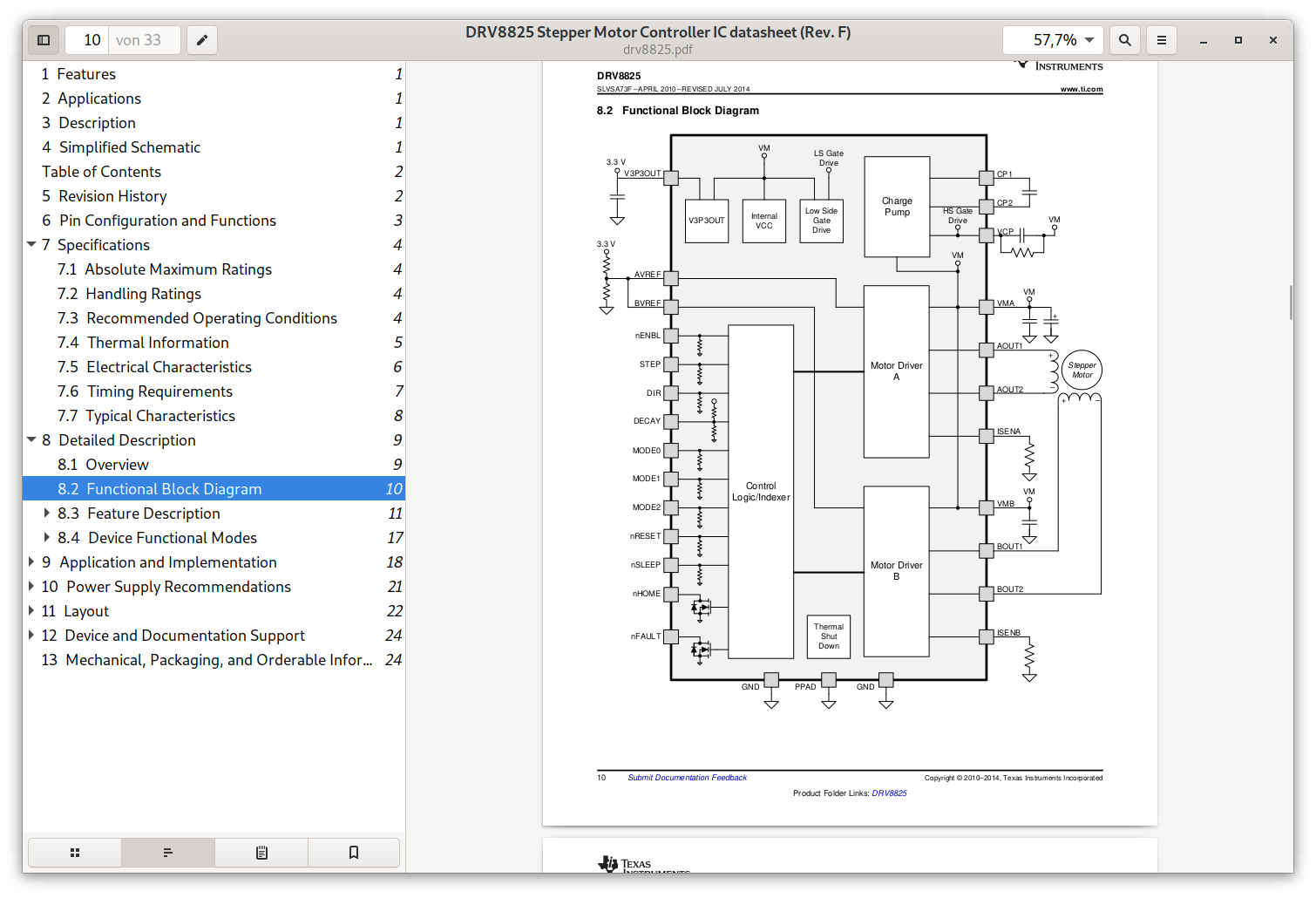Screen dimensions: 1316x898
Task: Close the document viewer window
Action: [x=1273, y=40]
